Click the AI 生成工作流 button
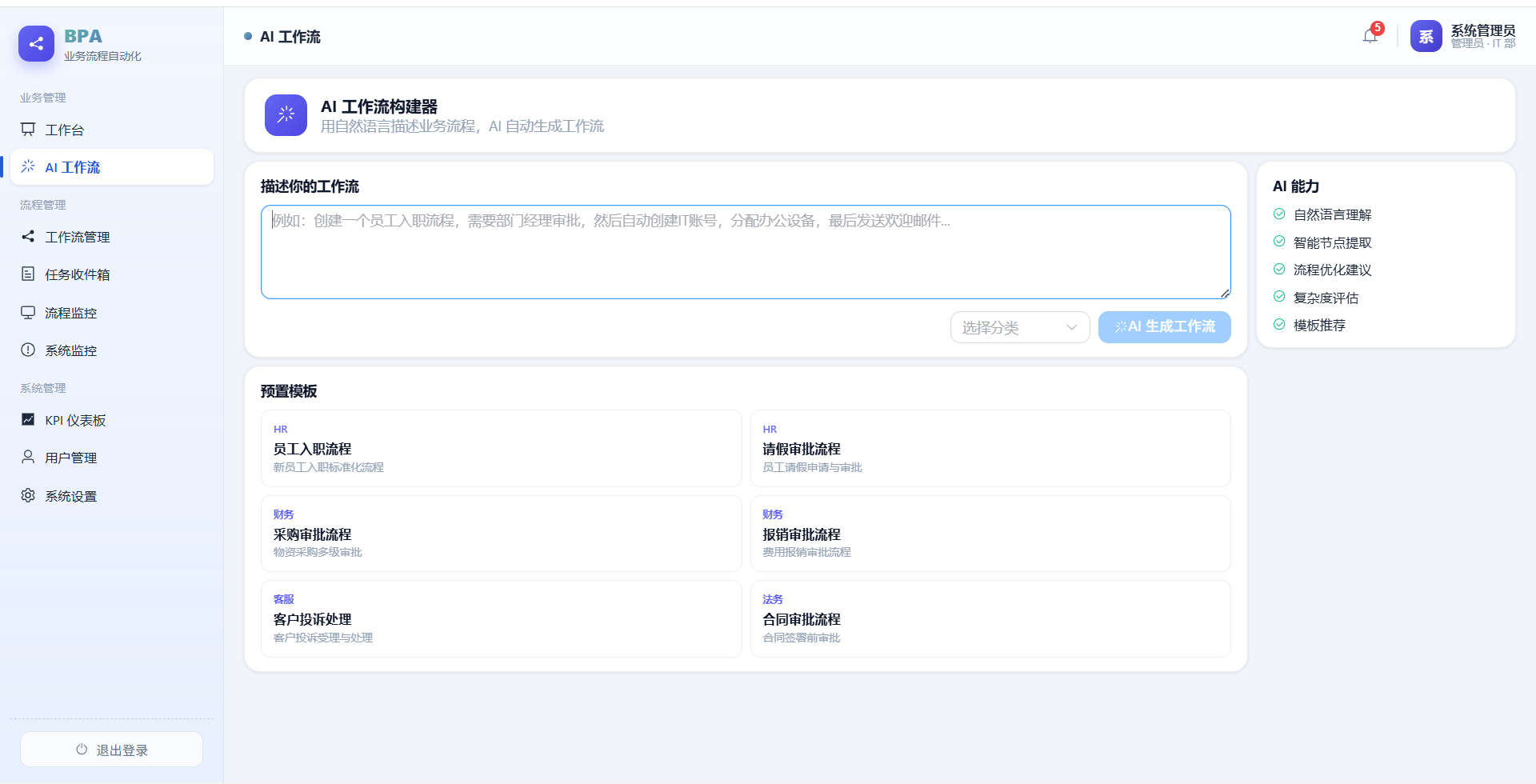1536x784 pixels. coord(1164,327)
